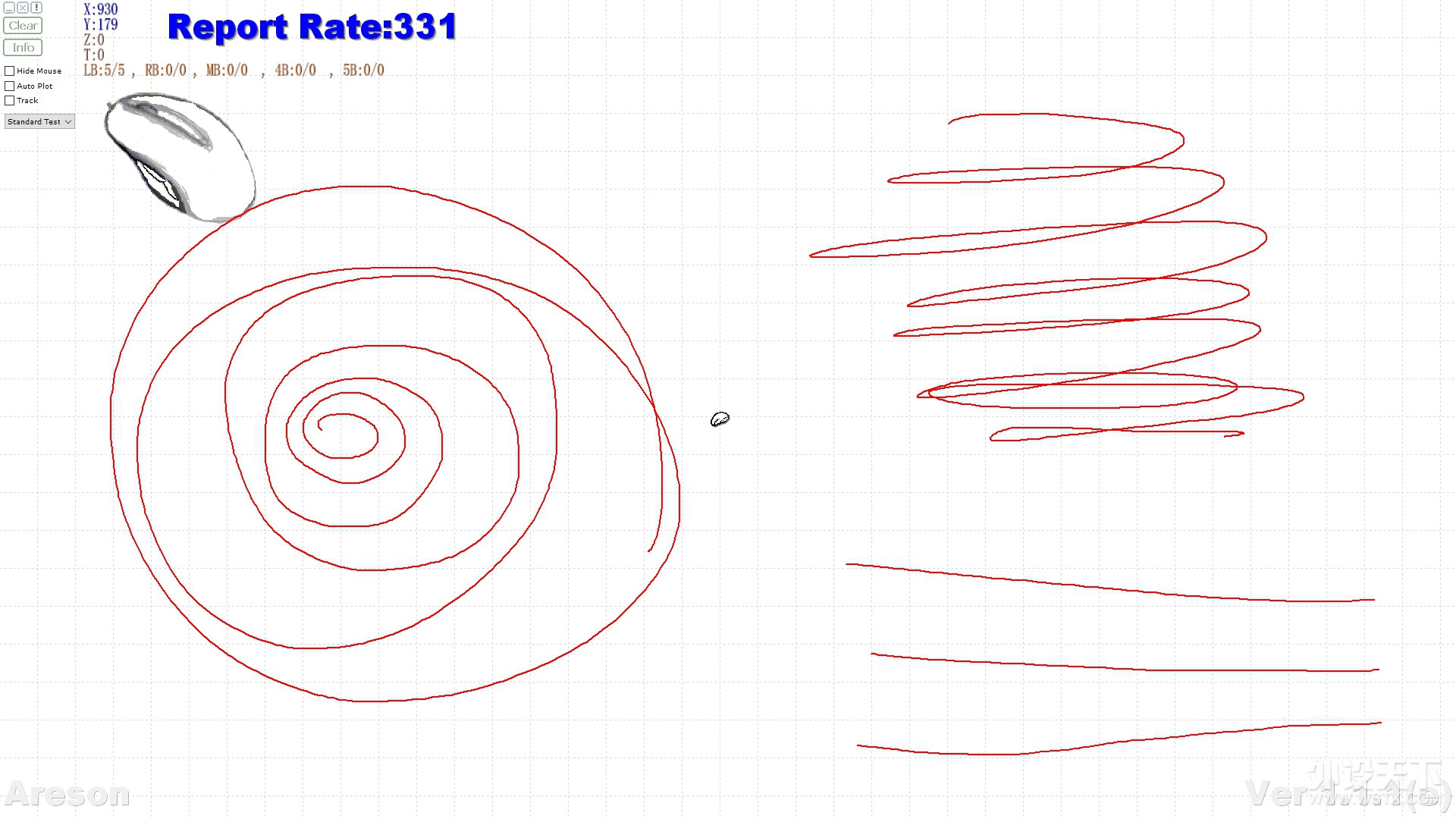Click the Clear button to reset canvas
Image resolution: width=1456 pixels, height=819 pixels.
point(24,25)
